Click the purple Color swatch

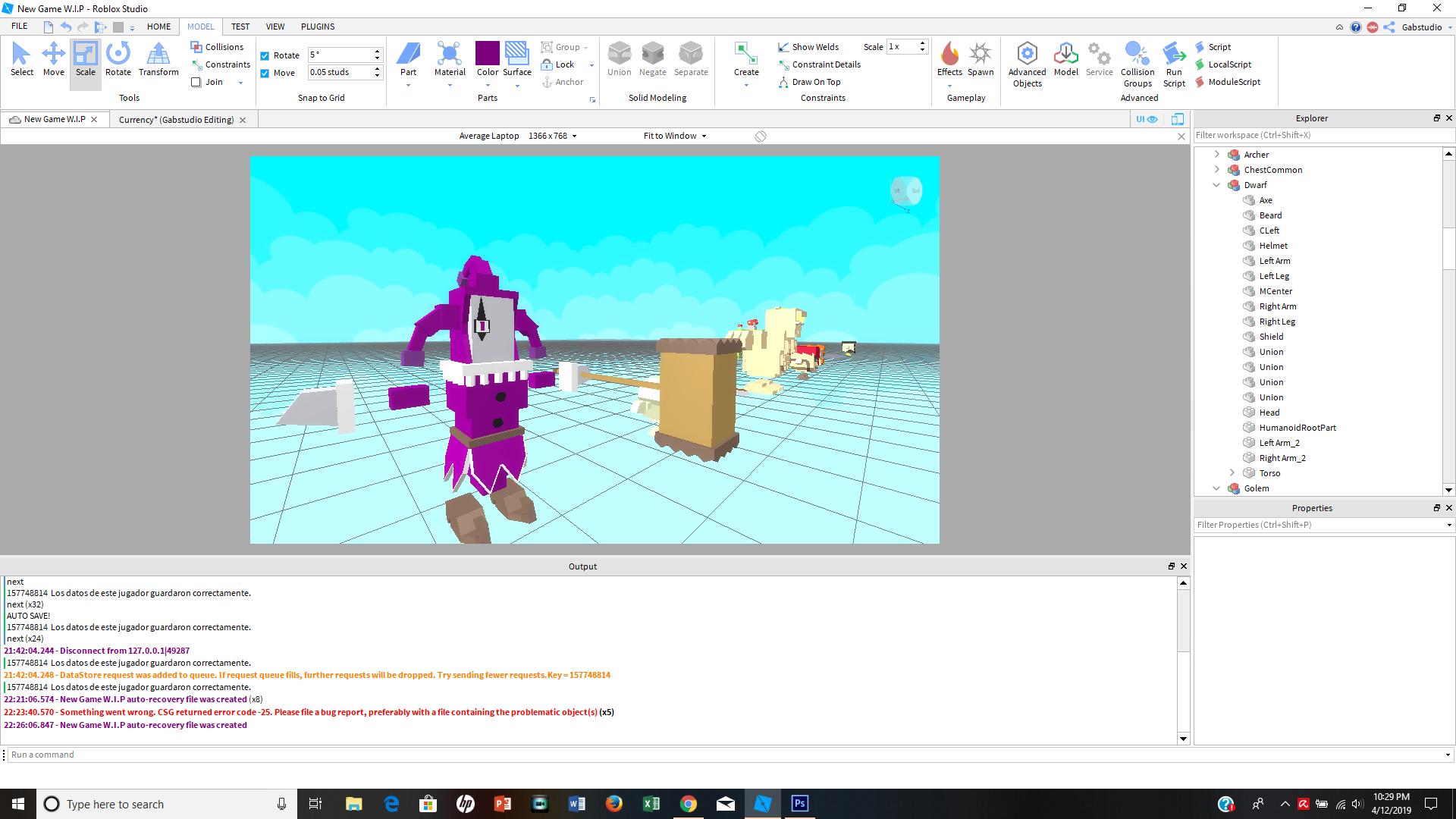tap(487, 54)
